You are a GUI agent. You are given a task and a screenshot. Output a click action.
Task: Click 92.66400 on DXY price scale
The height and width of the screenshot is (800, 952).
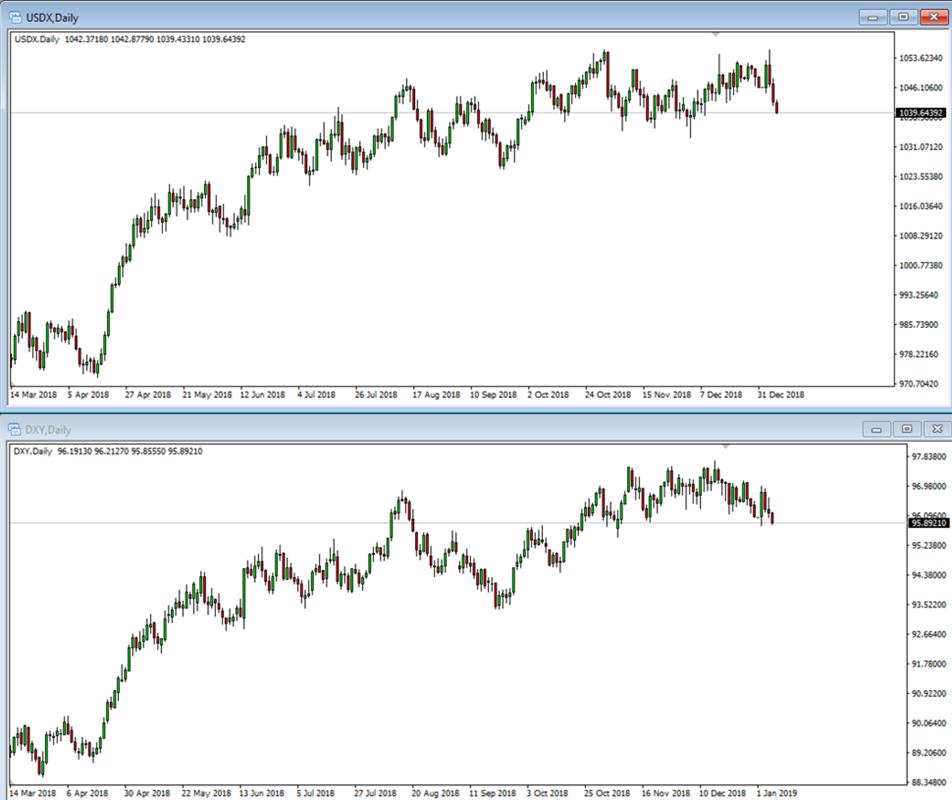pyautogui.click(x=929, y=634)
